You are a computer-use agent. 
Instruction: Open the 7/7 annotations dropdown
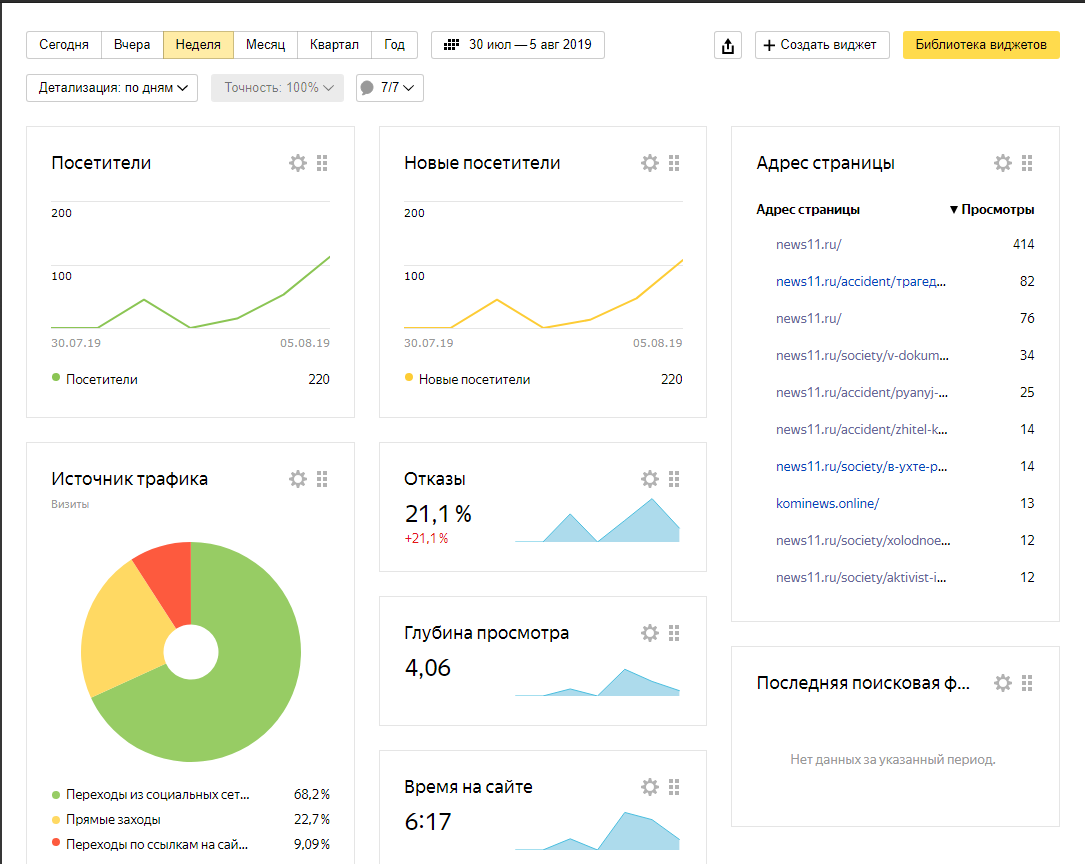coord(390,88)
